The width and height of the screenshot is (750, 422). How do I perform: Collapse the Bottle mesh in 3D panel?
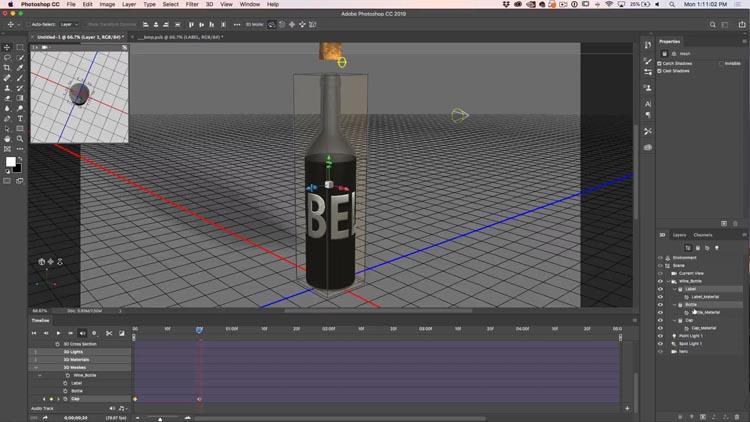click(675, 305)
